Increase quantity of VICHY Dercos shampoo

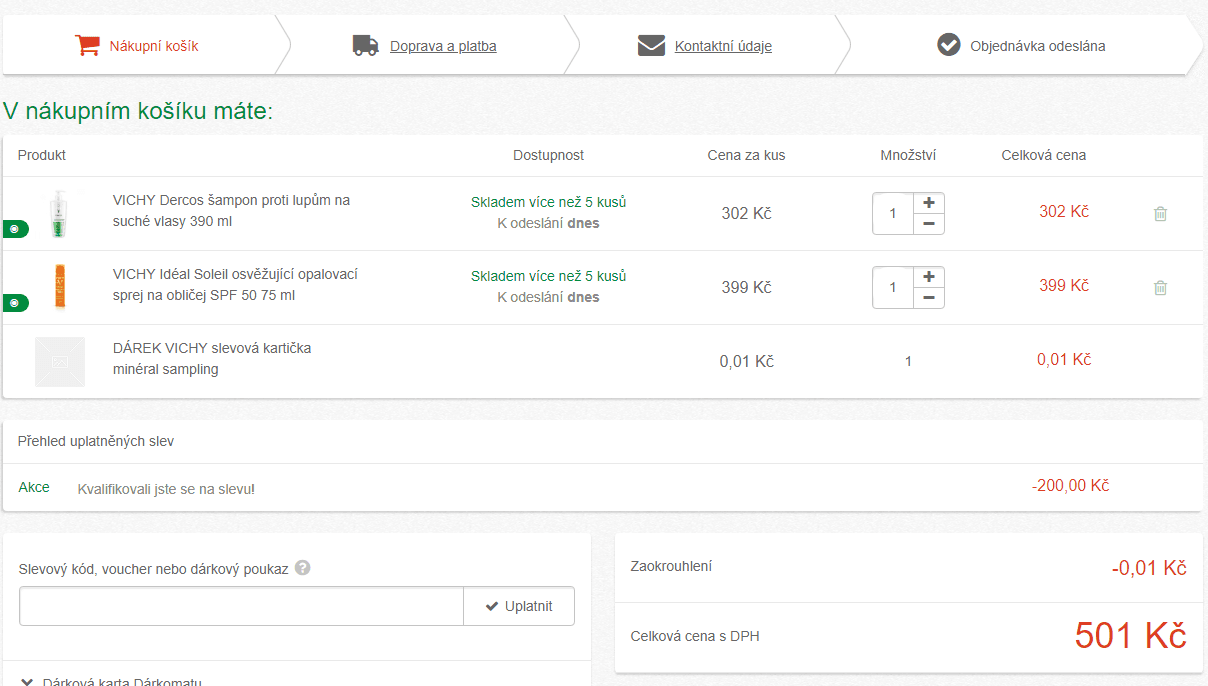pyautogui.click(x=929, y=203)
